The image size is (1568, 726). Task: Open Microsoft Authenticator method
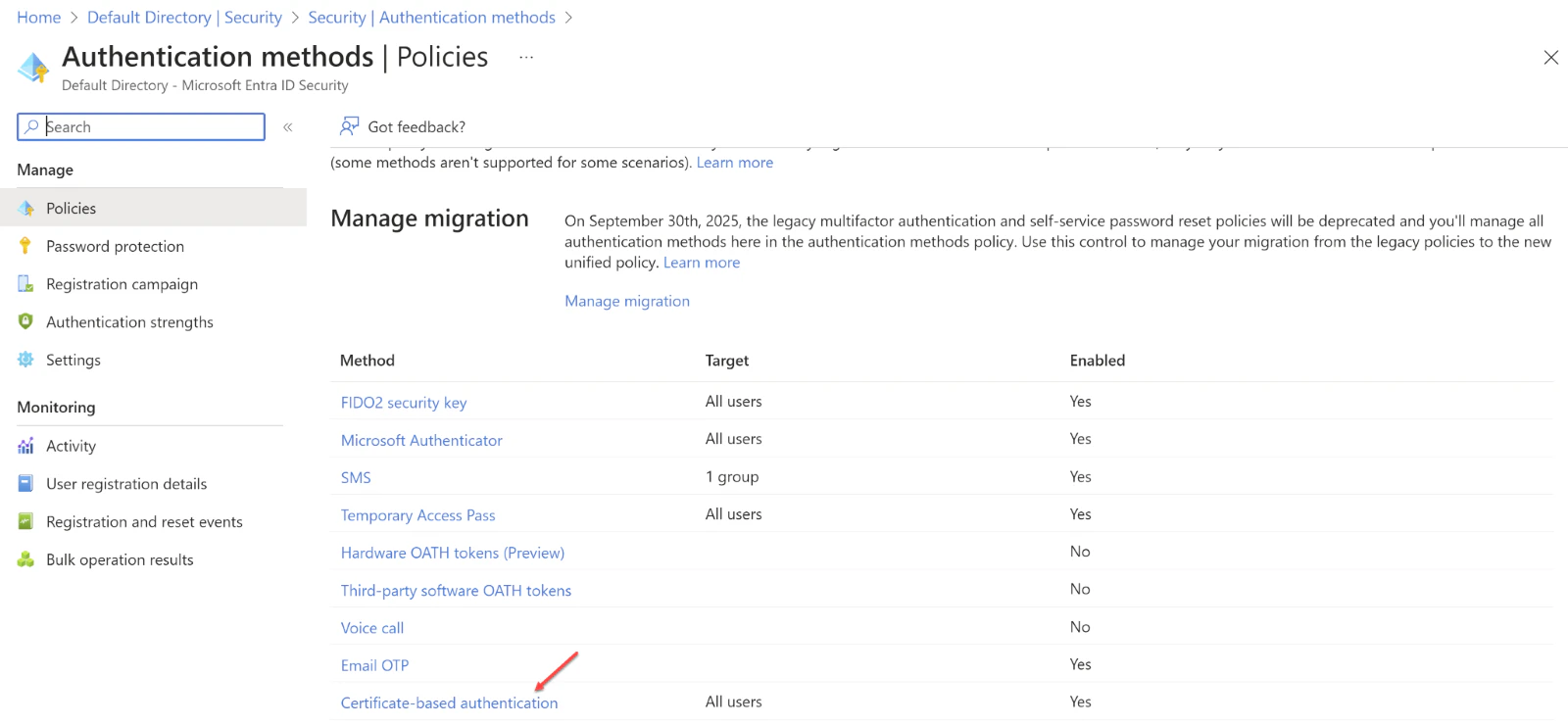click(421, 440)
